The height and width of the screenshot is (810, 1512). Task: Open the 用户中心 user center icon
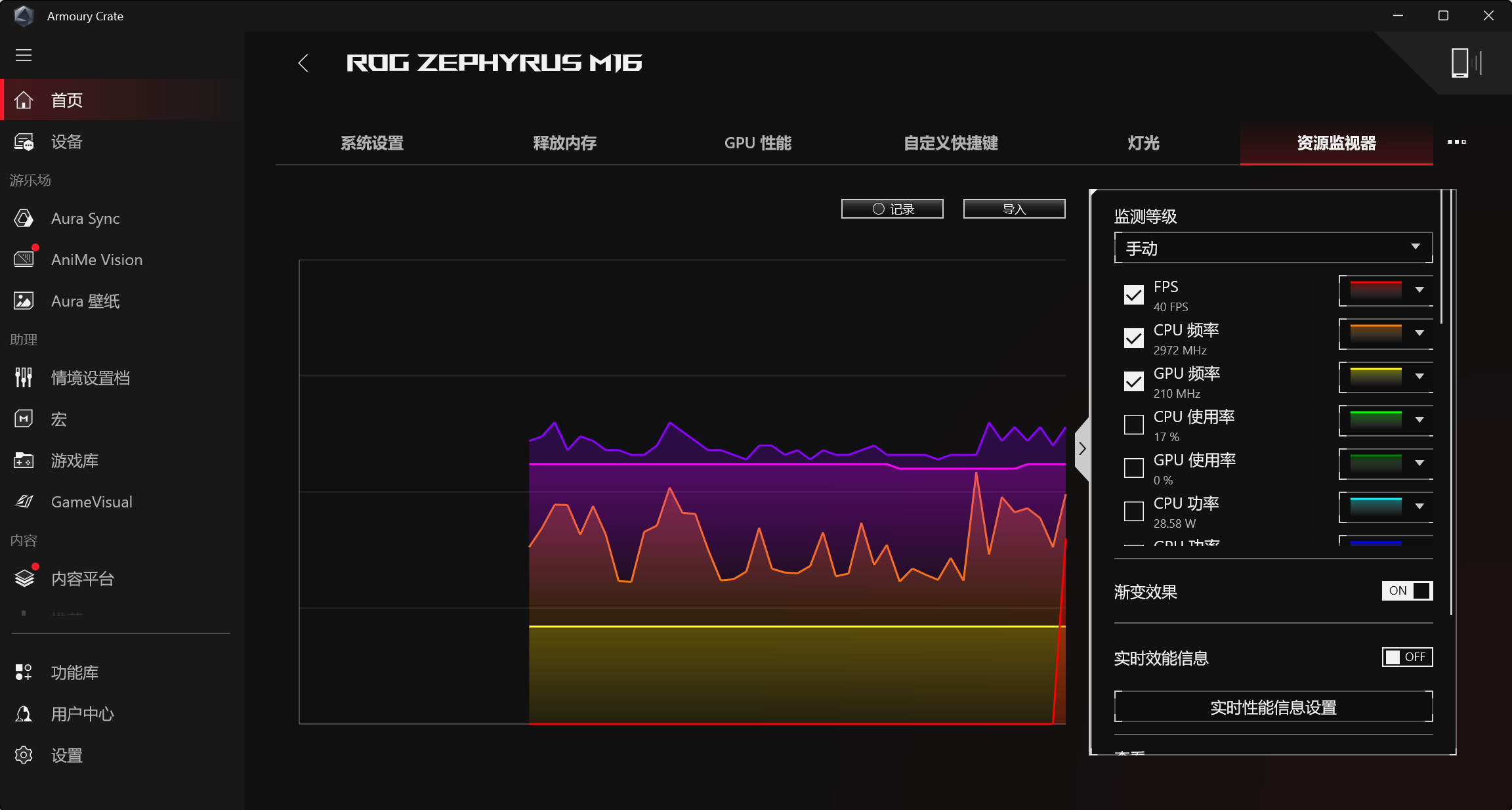[x=24, y=714]
